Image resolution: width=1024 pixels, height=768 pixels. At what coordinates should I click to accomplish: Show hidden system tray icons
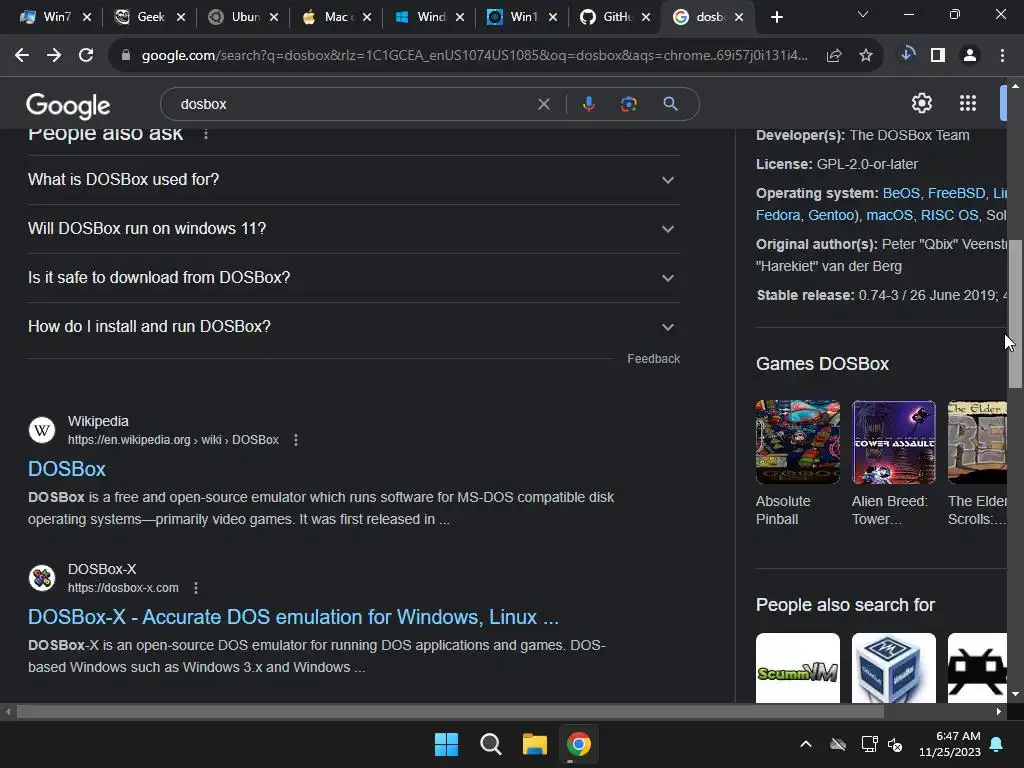(806, 744)
